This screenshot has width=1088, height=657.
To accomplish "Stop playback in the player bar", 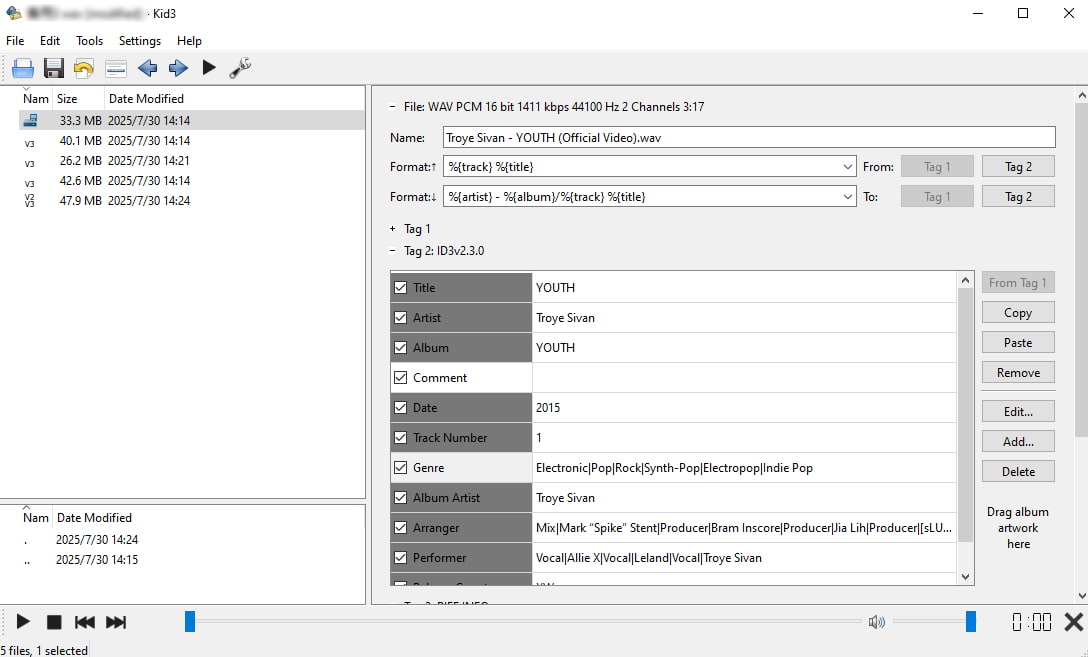I will pyautogui.click(x=53, y=622).
